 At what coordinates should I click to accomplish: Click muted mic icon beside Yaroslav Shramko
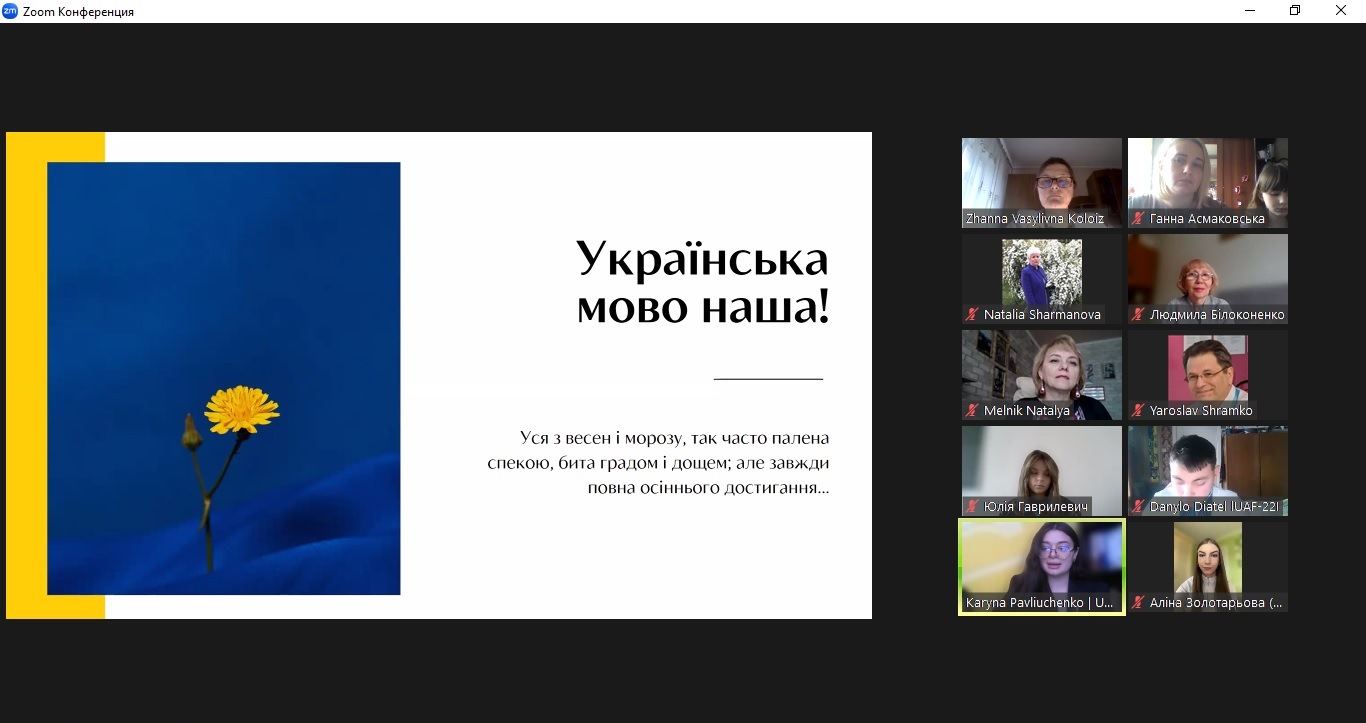click(1137, 411)
